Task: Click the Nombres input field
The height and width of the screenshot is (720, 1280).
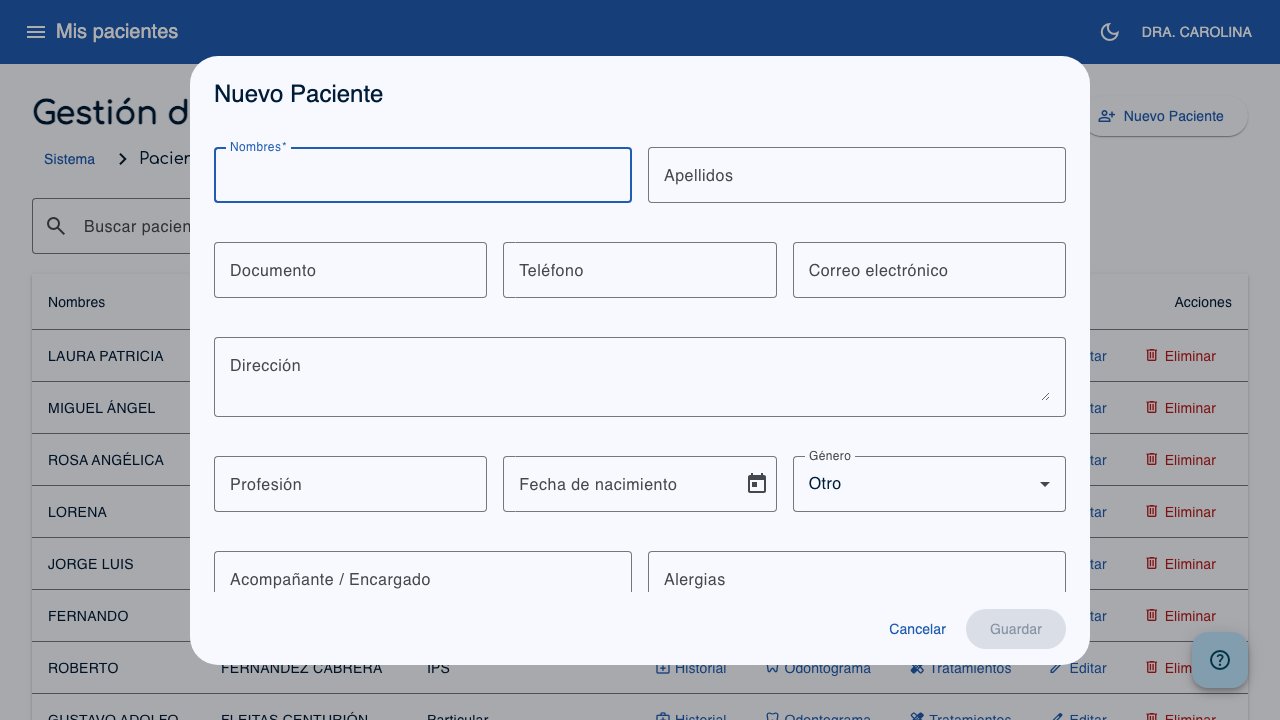Action: [423, 175]
